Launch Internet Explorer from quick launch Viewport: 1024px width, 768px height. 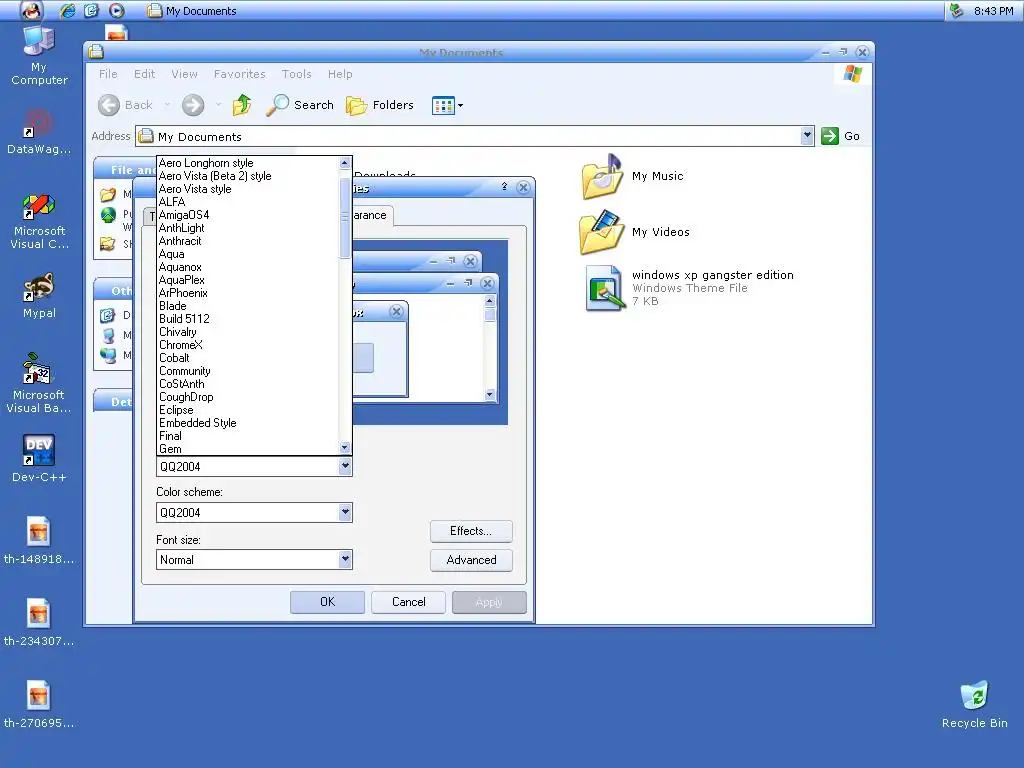67,10
